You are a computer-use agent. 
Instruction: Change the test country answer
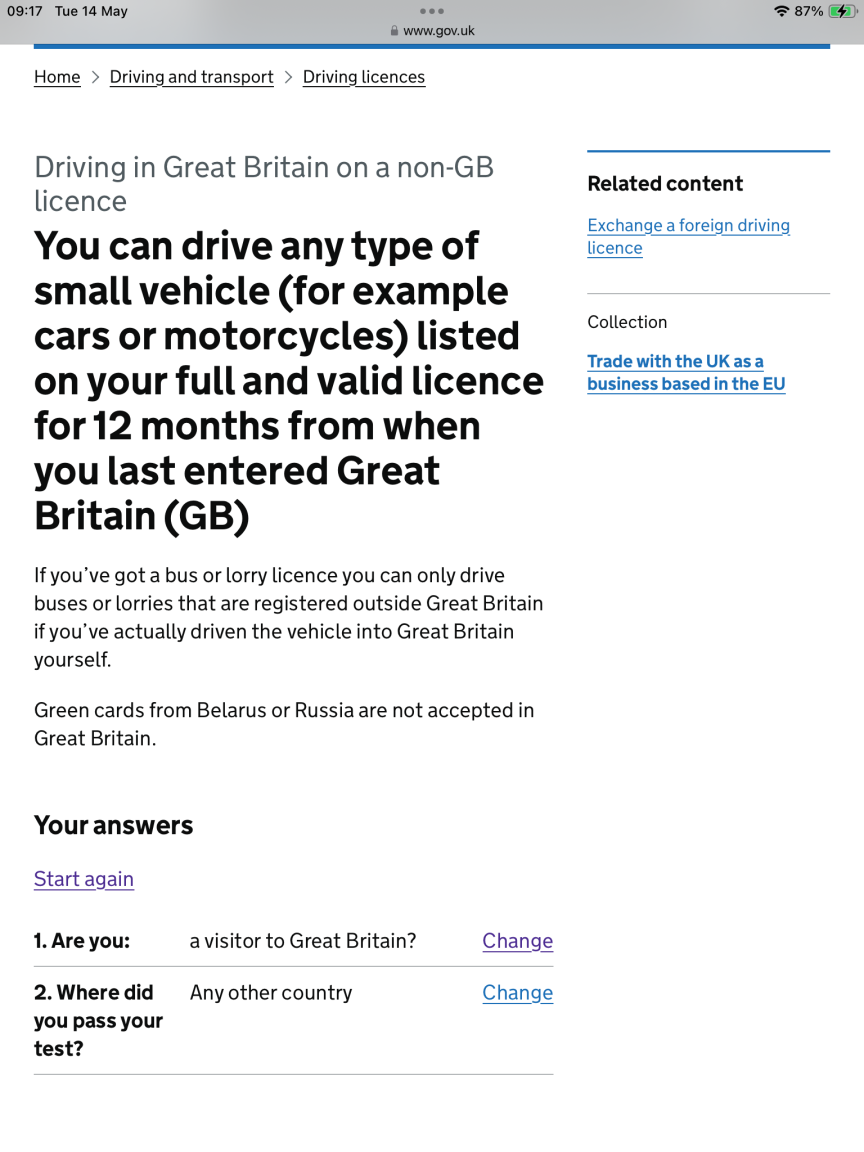pyautogui.click(x=517, y=993)
